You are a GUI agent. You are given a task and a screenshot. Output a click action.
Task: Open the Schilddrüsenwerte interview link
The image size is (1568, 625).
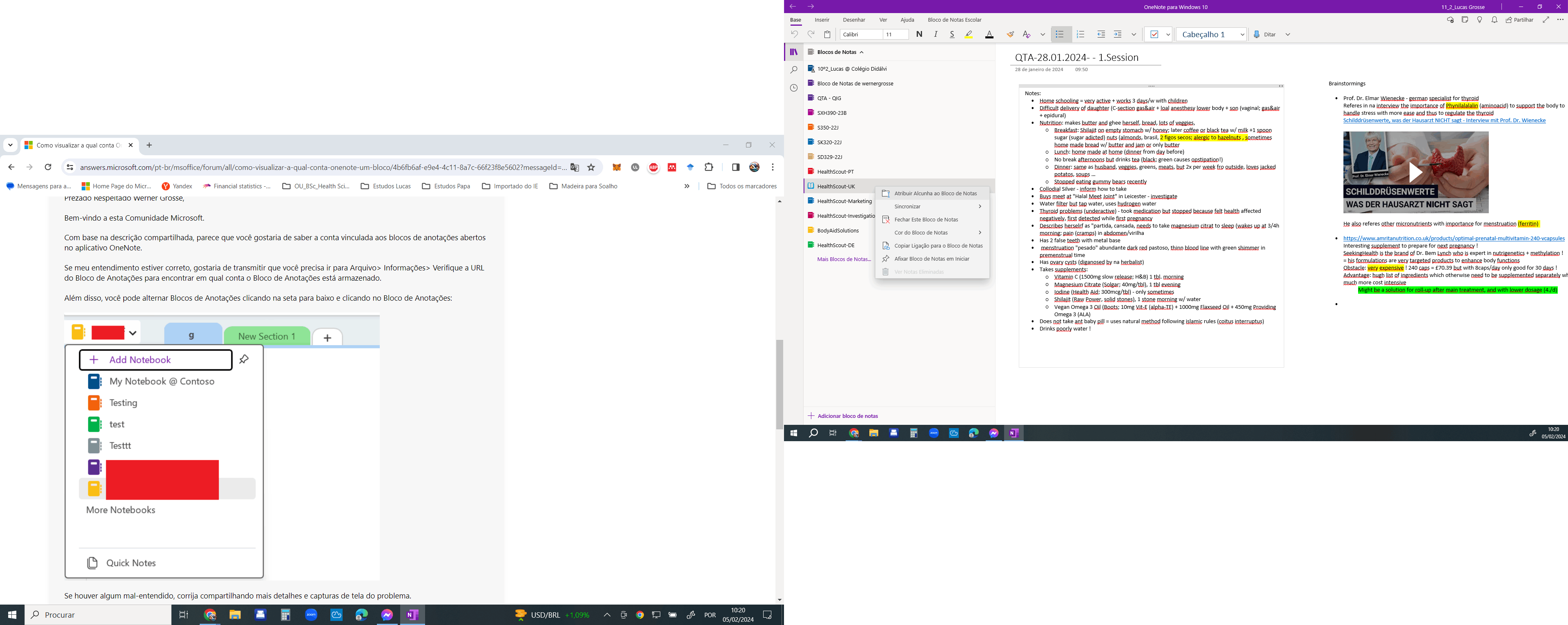1444,121
